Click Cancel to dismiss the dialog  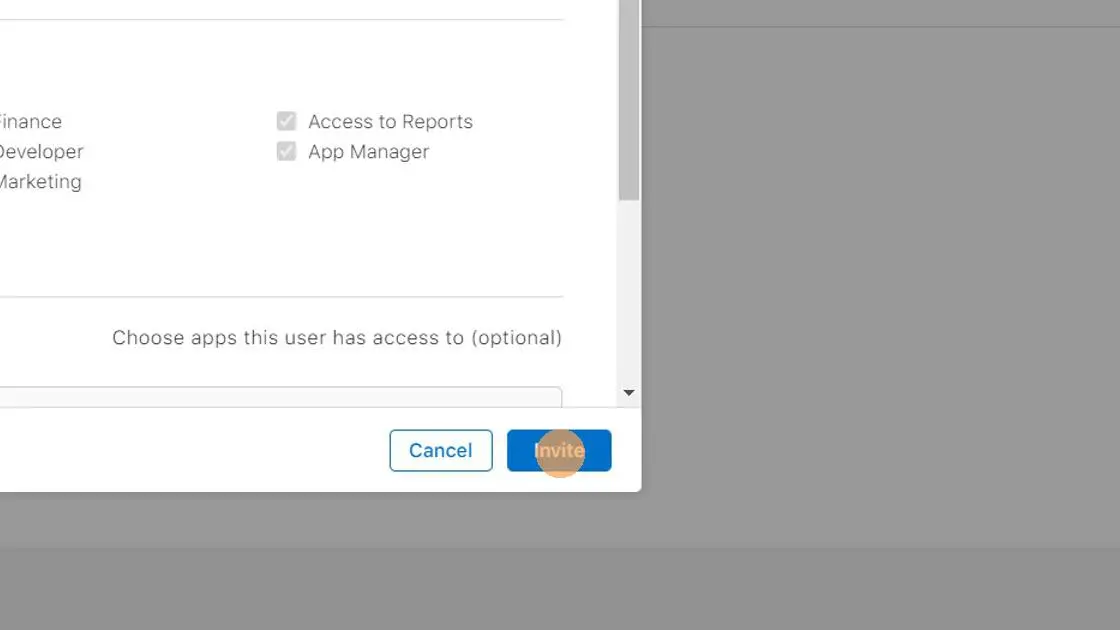(441, 450)
